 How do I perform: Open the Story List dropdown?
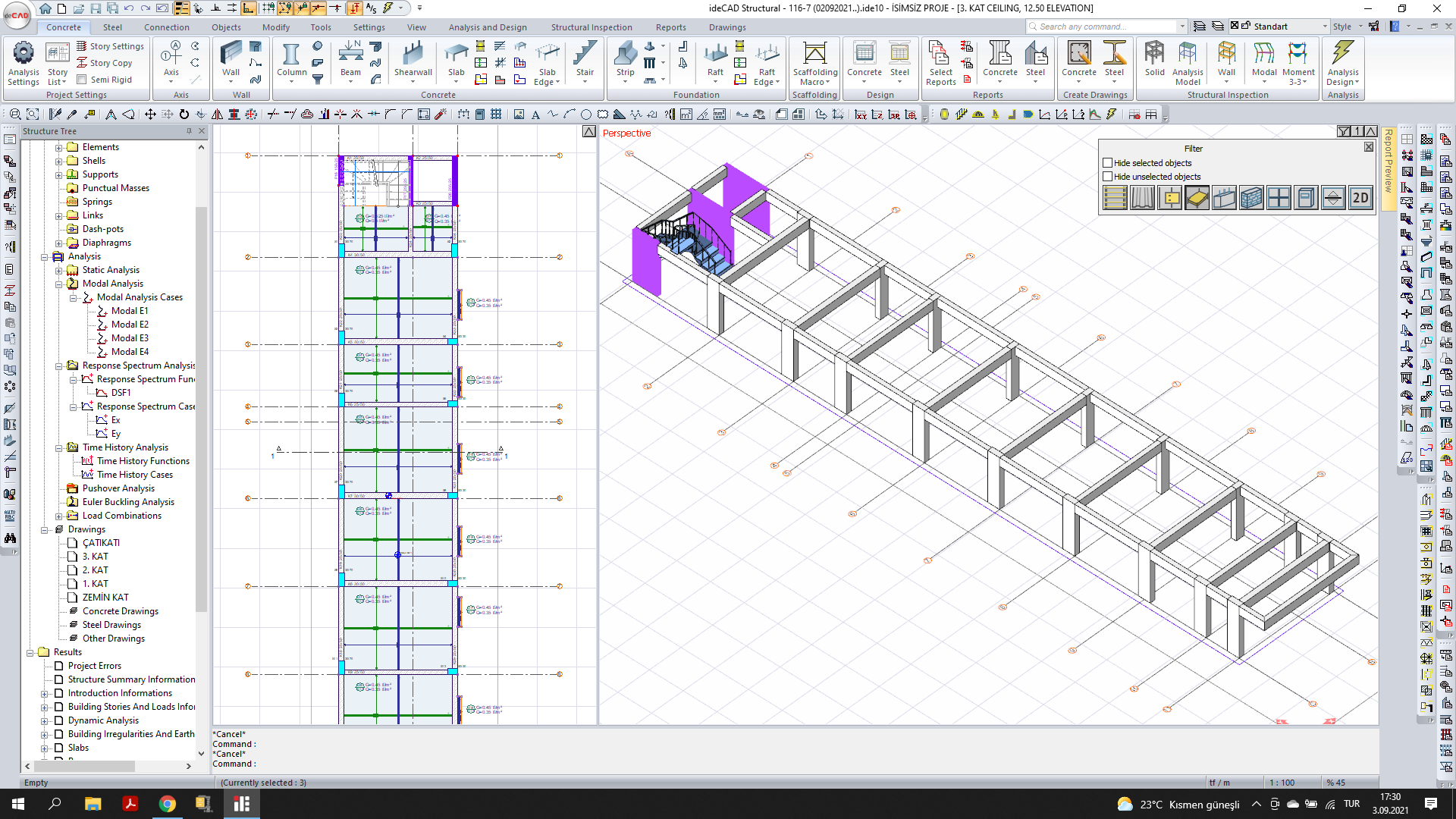click(58, 64)
